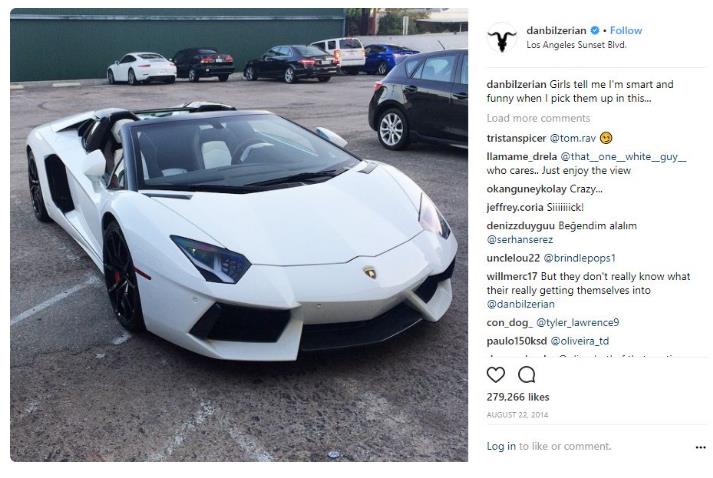The image size is (713, 478).
Task: Click the comment speech bubble icon
Action: (x=527, y=375)
